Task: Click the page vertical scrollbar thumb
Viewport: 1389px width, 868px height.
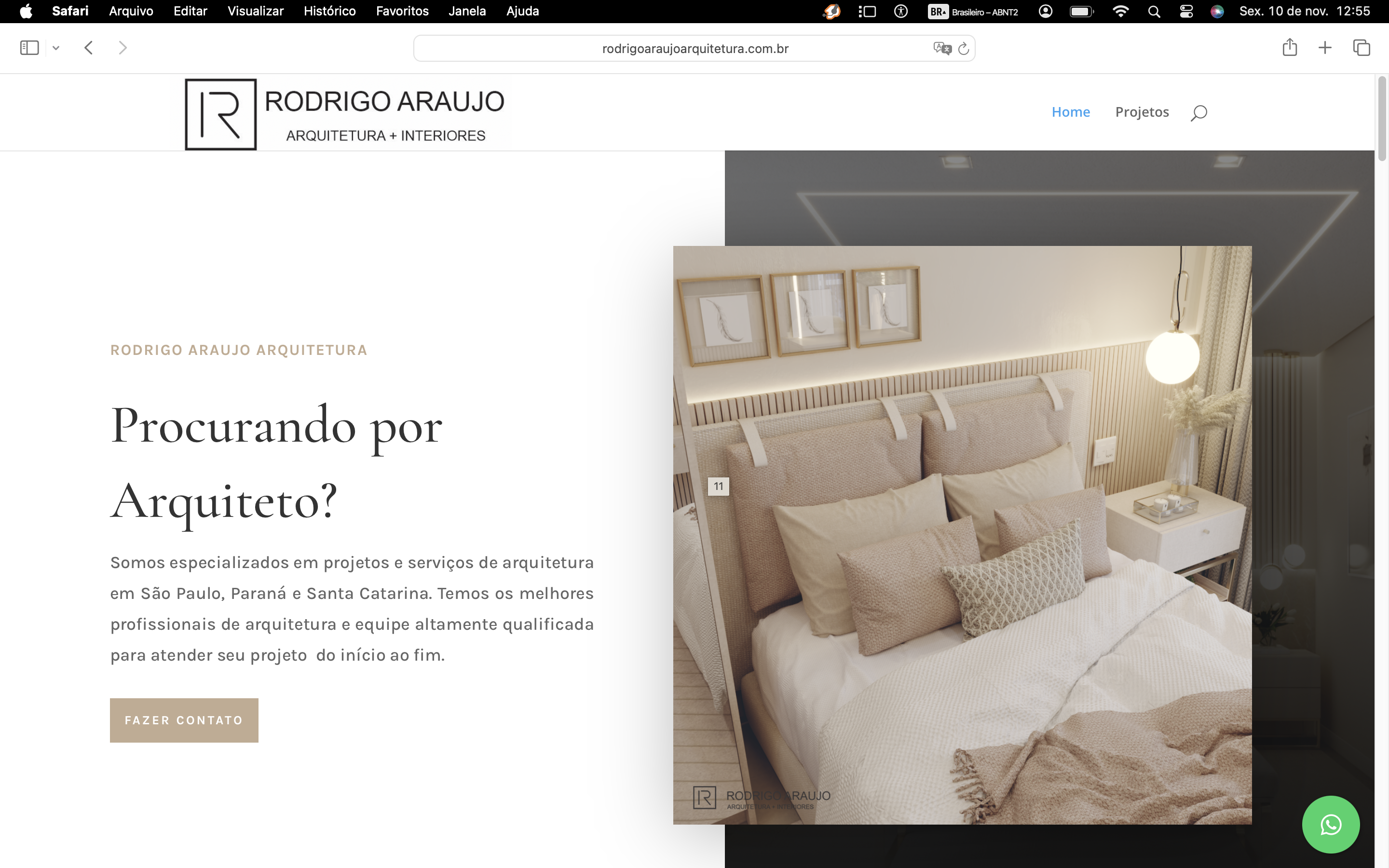Action: (x=1382, y=118)
